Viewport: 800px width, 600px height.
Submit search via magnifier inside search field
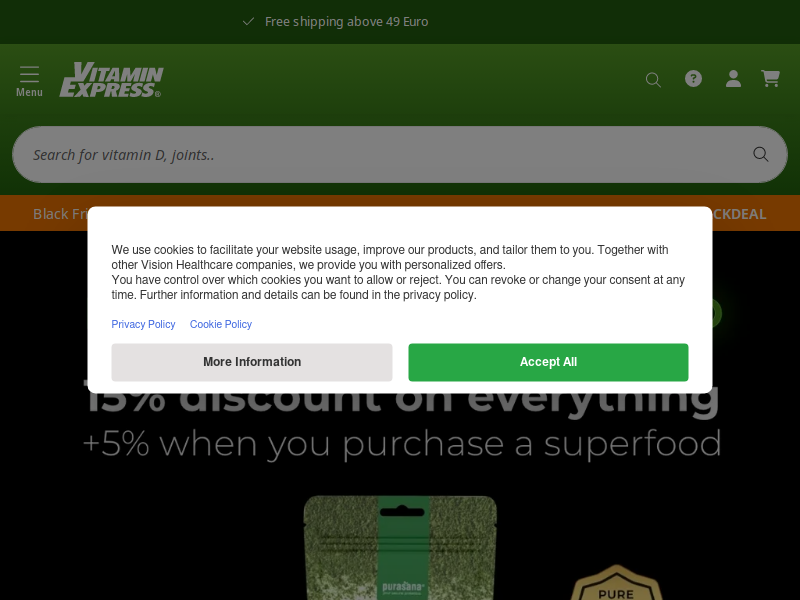point(761,154)
